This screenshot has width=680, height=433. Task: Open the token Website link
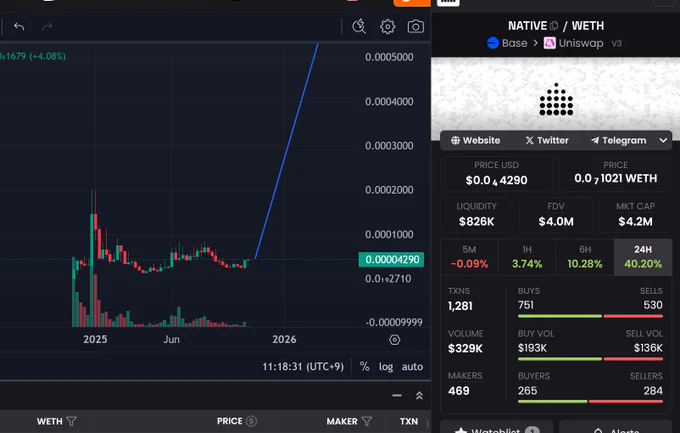pyautogui.click(x=475, y=140)
